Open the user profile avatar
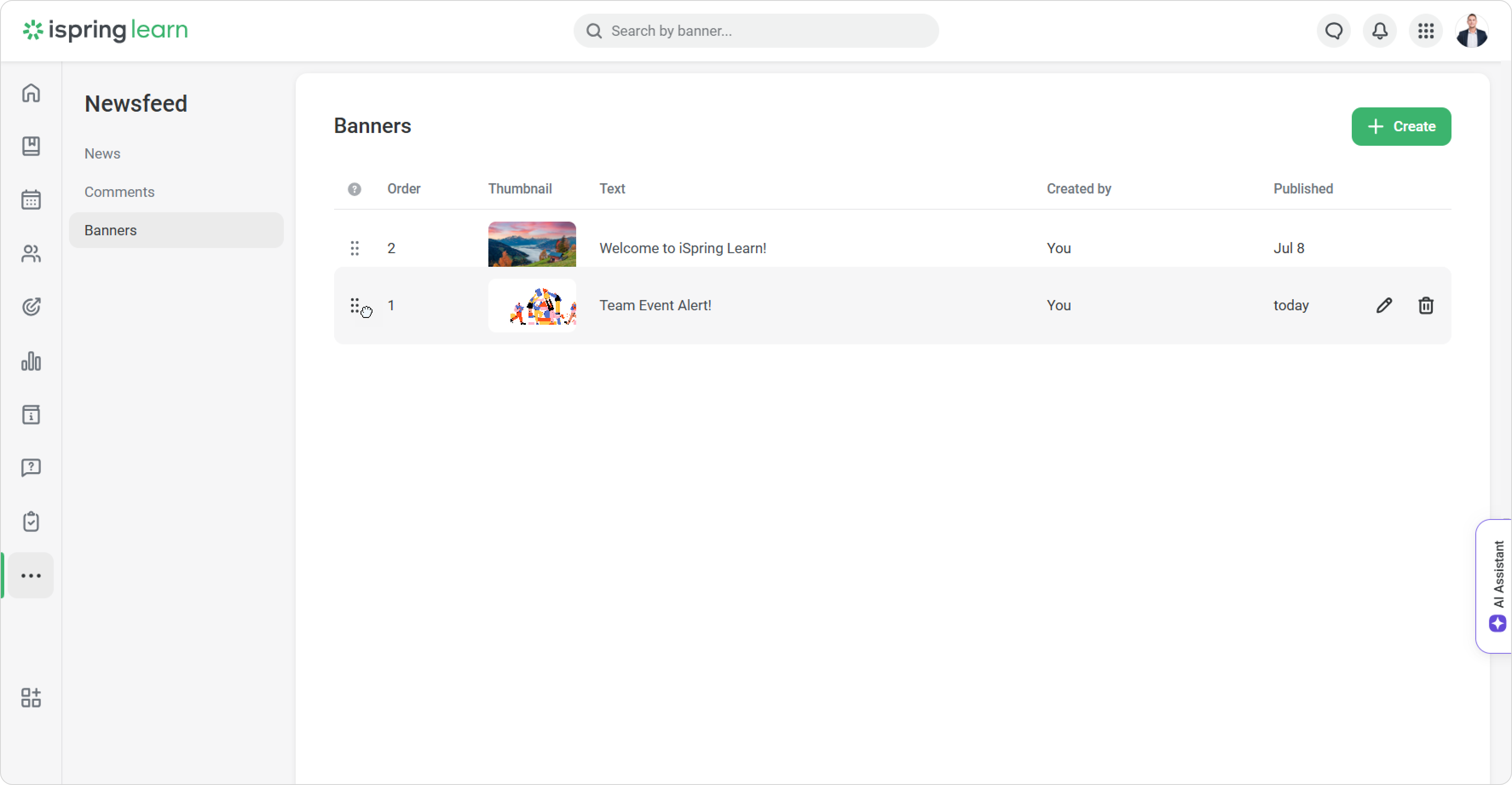This screenshot has height=785, width=1512. click(x=1472, y=31)
